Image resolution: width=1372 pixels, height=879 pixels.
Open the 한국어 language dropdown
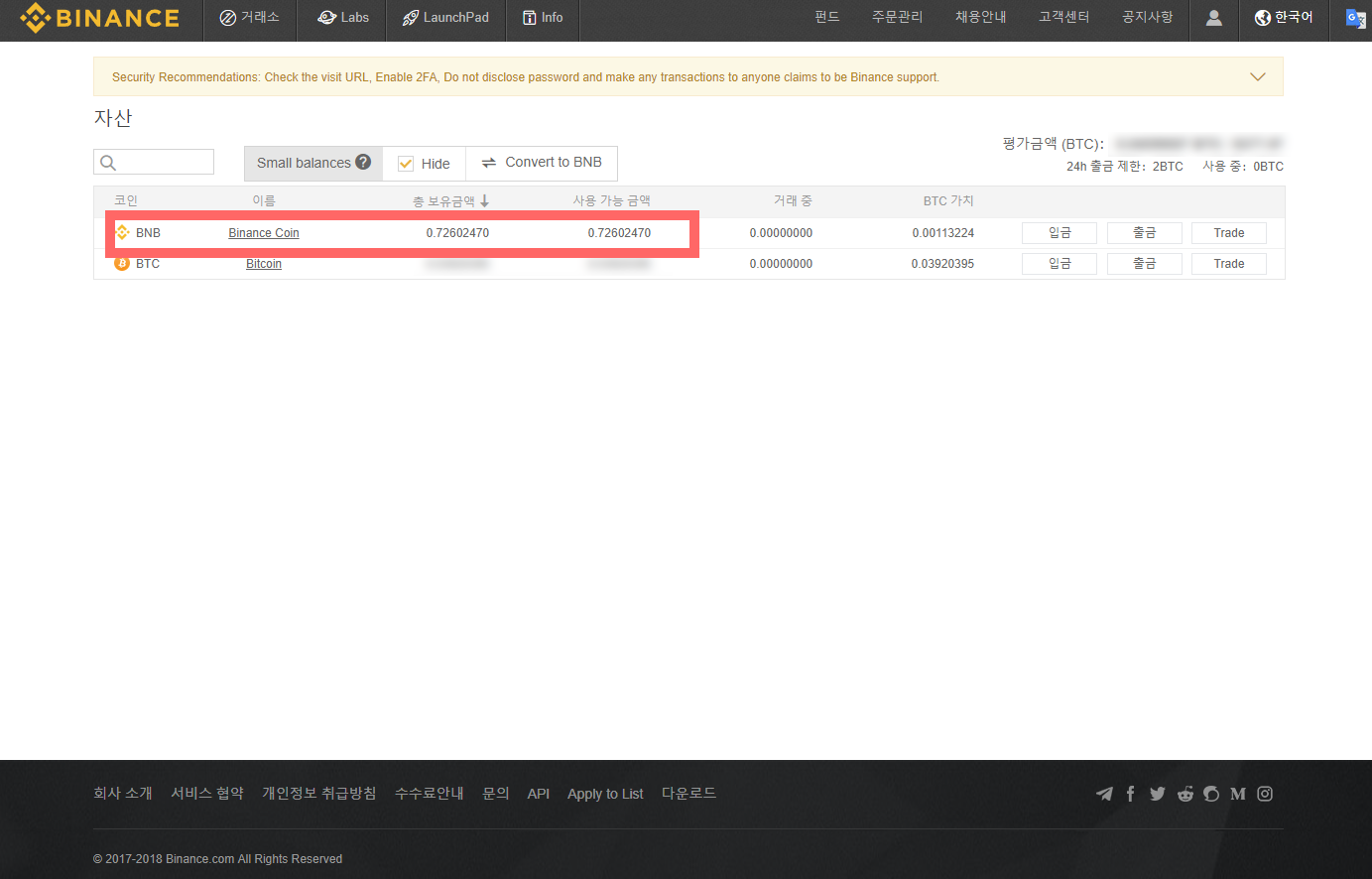[1284, 16]
